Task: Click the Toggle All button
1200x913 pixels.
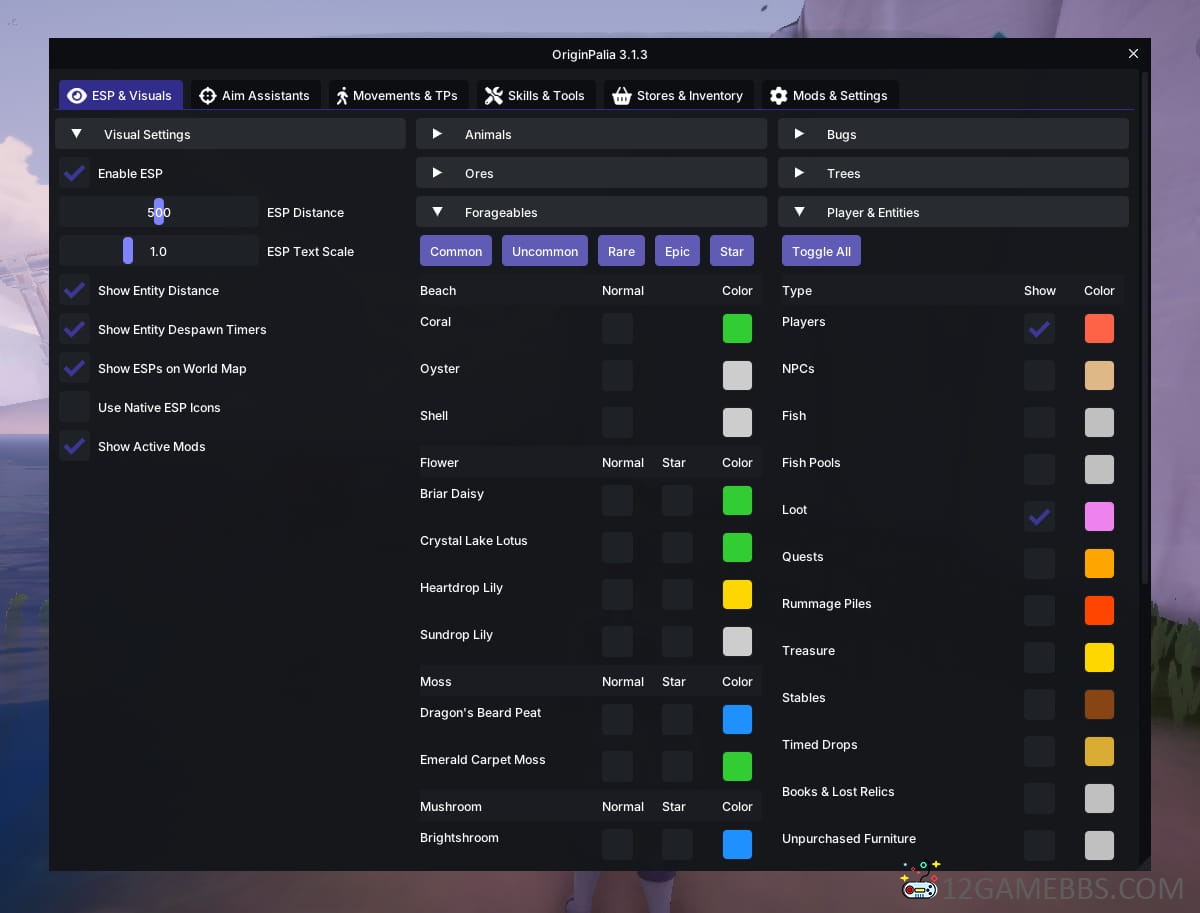Action: [x=821, y=251]
